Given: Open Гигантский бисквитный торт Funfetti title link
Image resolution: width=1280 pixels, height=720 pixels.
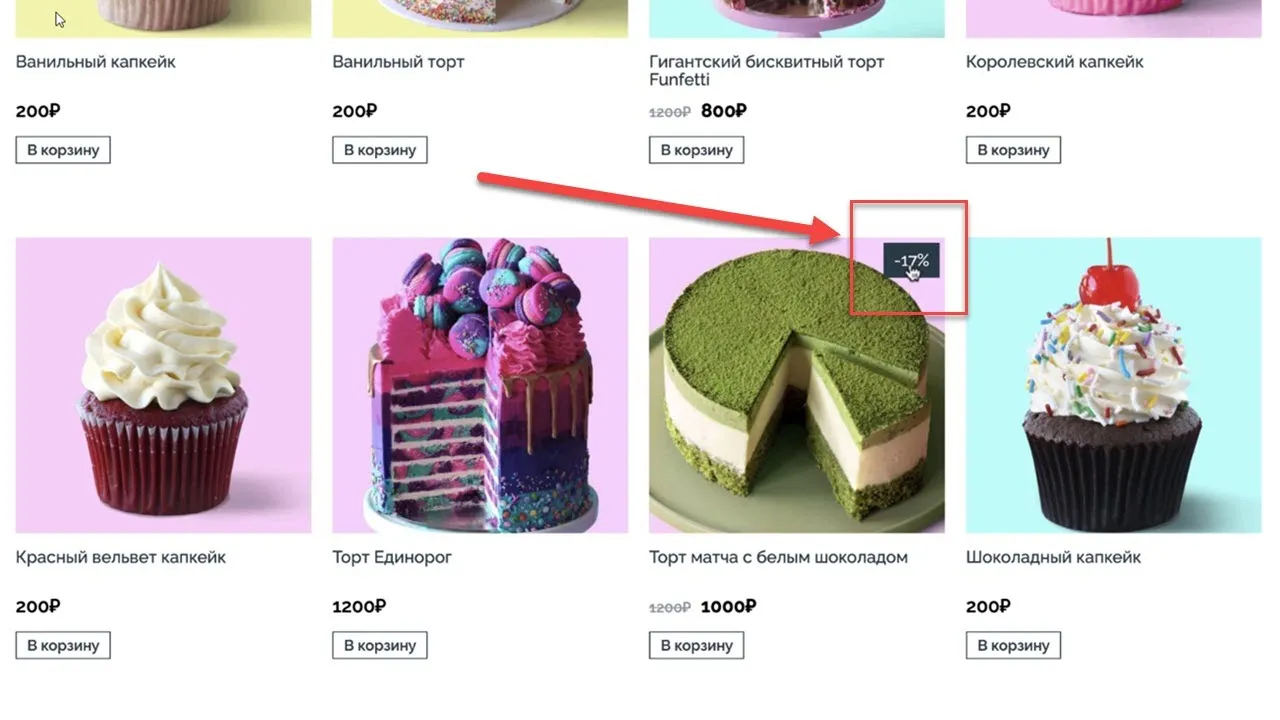Looking at the screenshot, I should (767, 70).
